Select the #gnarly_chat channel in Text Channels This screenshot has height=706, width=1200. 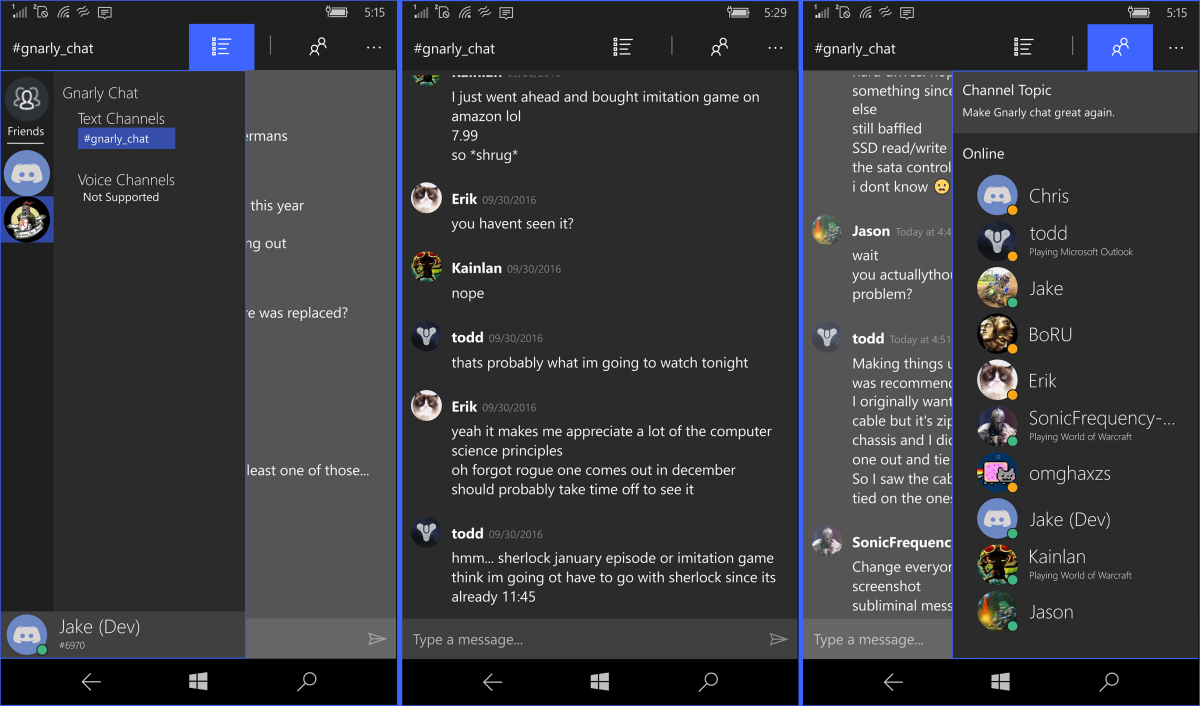(126, 139)
